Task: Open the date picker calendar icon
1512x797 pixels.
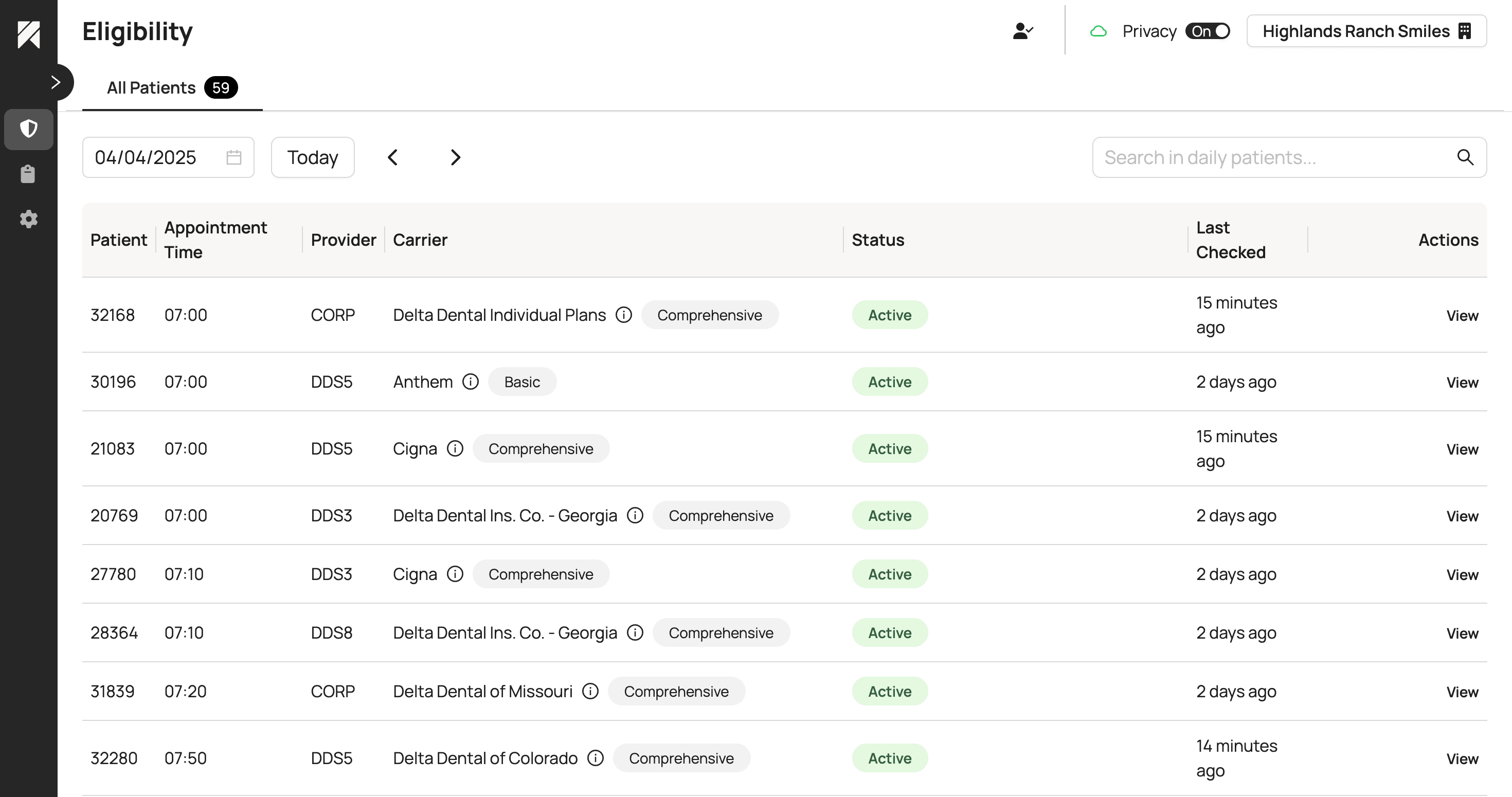Action: (233, 157)
